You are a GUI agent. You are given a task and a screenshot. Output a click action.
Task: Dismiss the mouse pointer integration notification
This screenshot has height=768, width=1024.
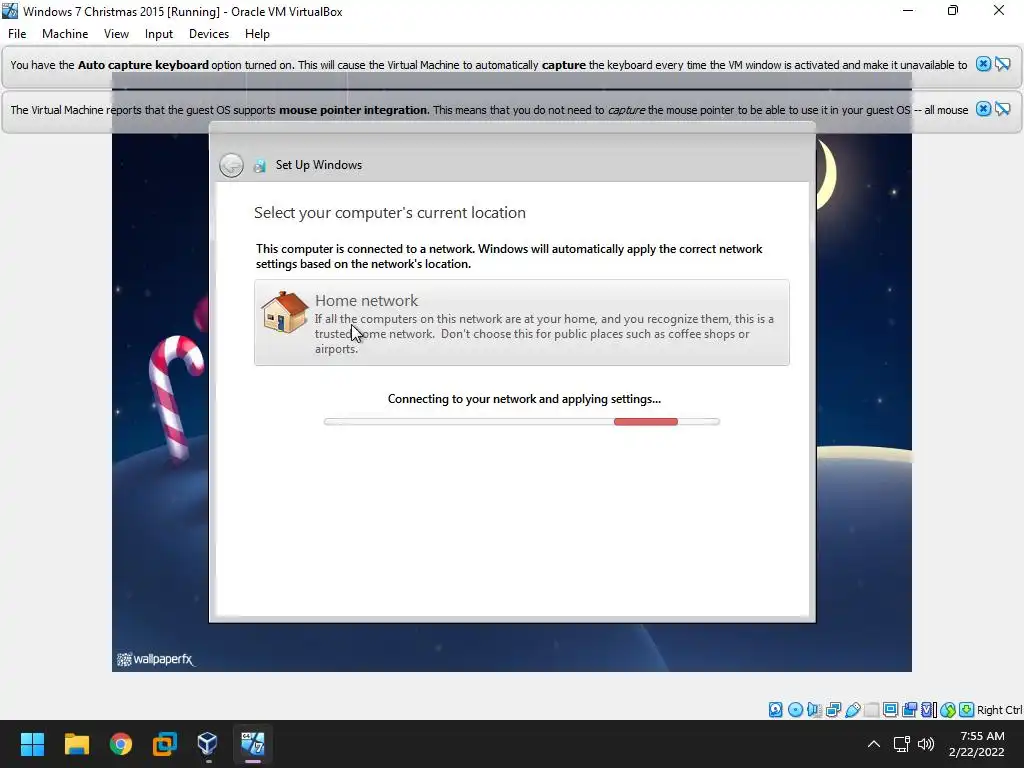pyautogui.click(x=983, y=109)
